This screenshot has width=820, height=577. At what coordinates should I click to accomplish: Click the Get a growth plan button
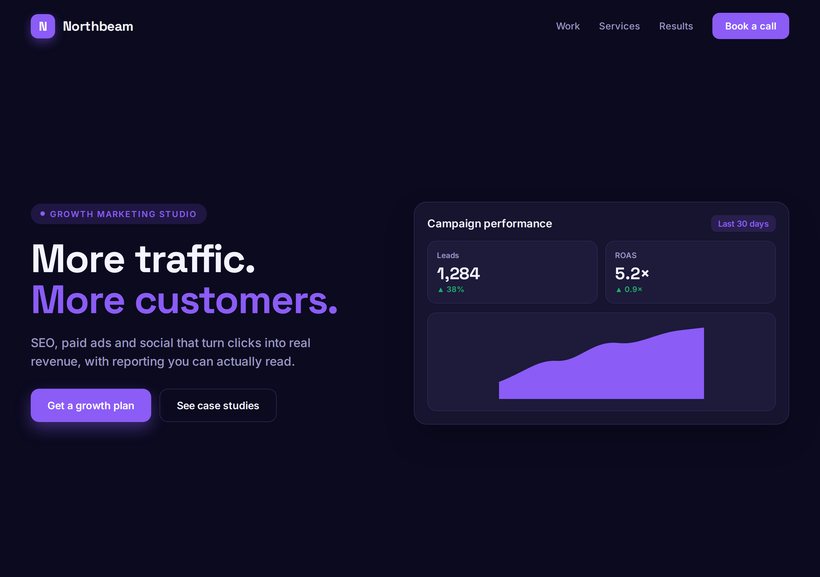click(x=91, y=405)
